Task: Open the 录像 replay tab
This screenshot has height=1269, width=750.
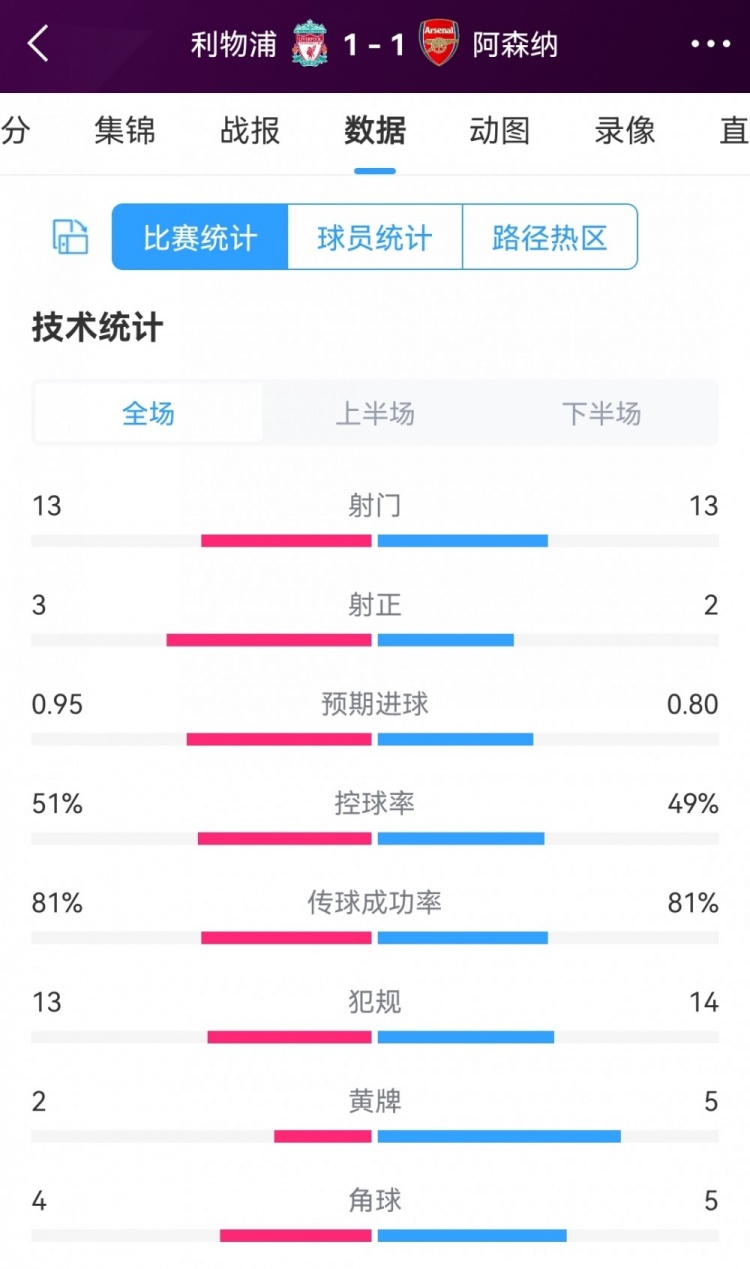Action: tap(622, 130)
